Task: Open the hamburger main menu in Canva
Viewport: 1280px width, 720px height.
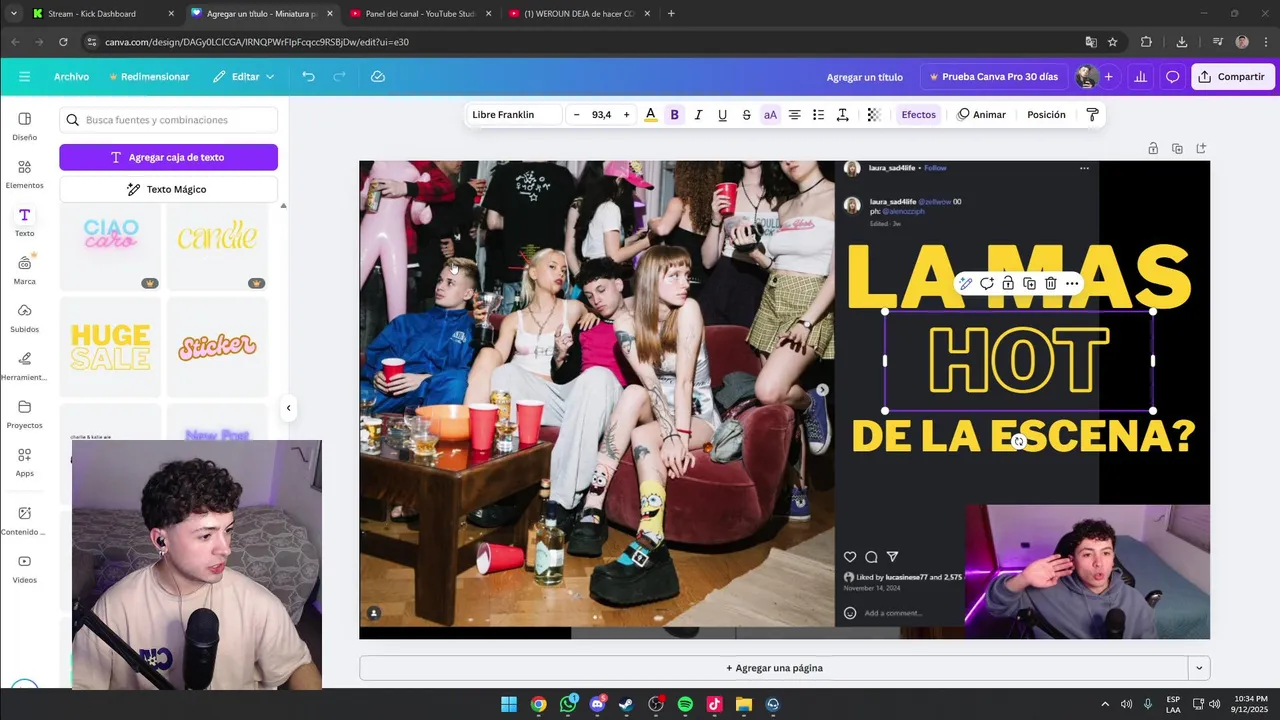Action: pos(25,77)
